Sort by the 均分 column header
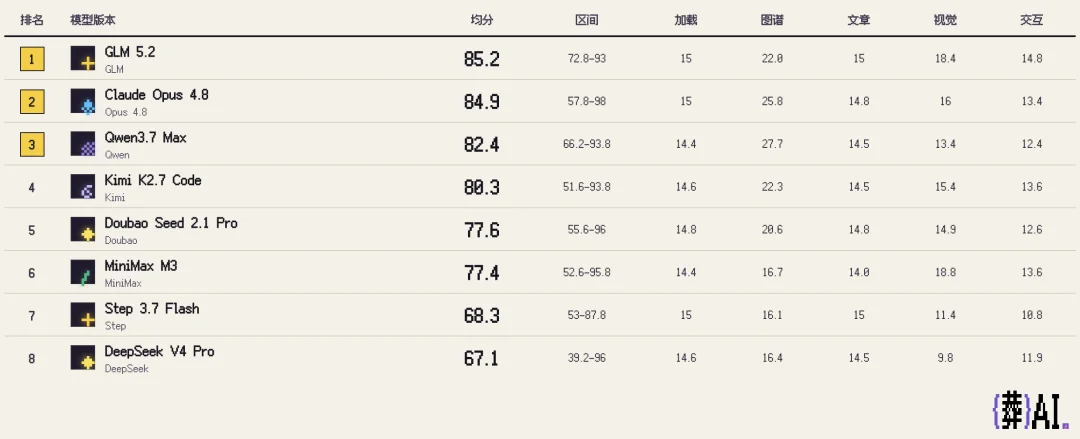 coord(481,20)
